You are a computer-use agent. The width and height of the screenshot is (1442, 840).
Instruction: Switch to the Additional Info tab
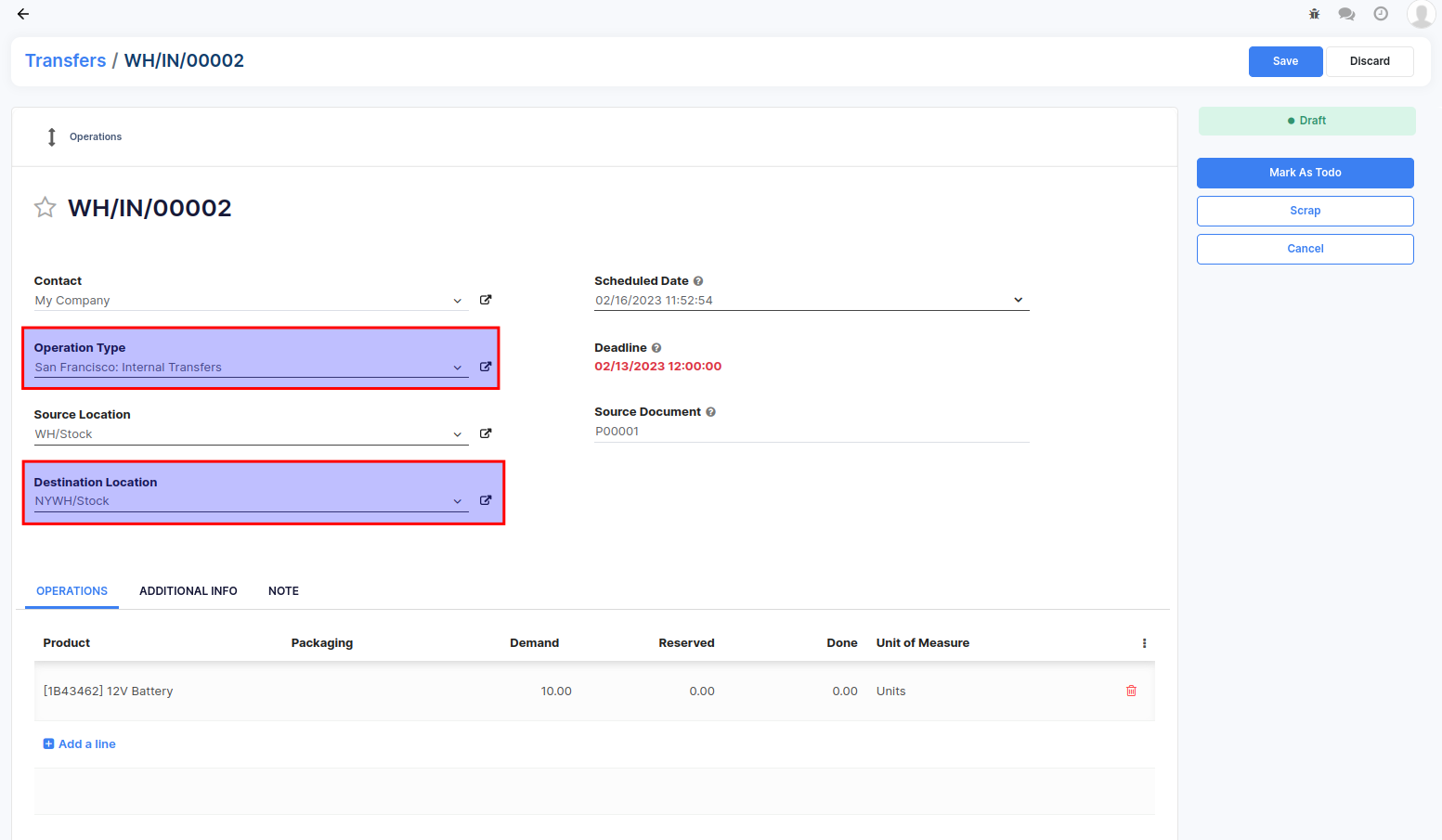[x=188, y=591]
